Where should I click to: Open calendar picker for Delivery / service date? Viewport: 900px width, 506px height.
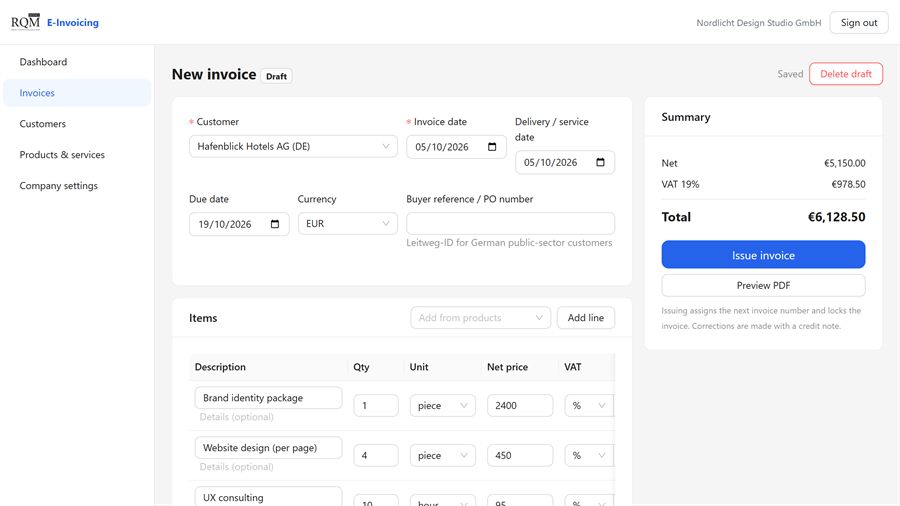pyautogui.click(x=600, y=162)
